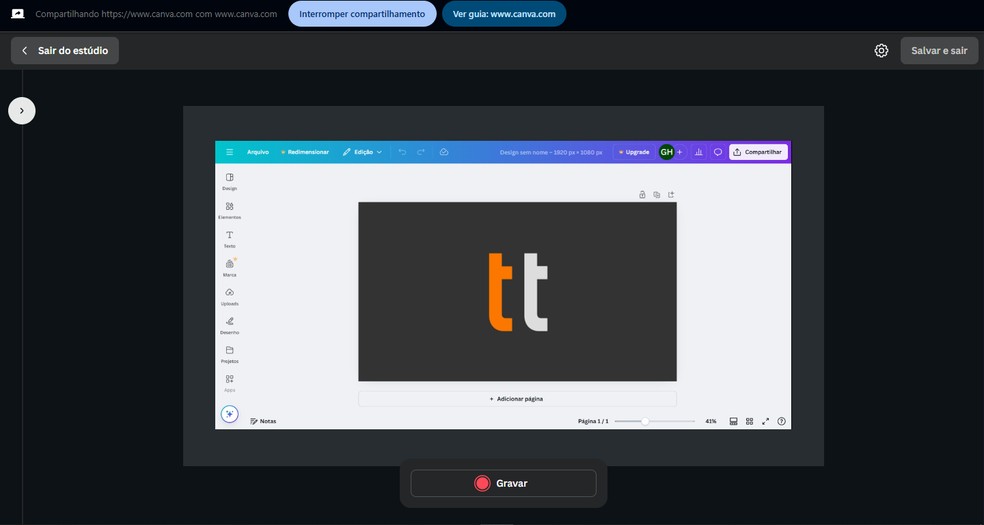Lock the page with padlock icon
Image resolution: width=984 pixels, height=525 pixels.
pyautogui.click(x=642, y=194)
